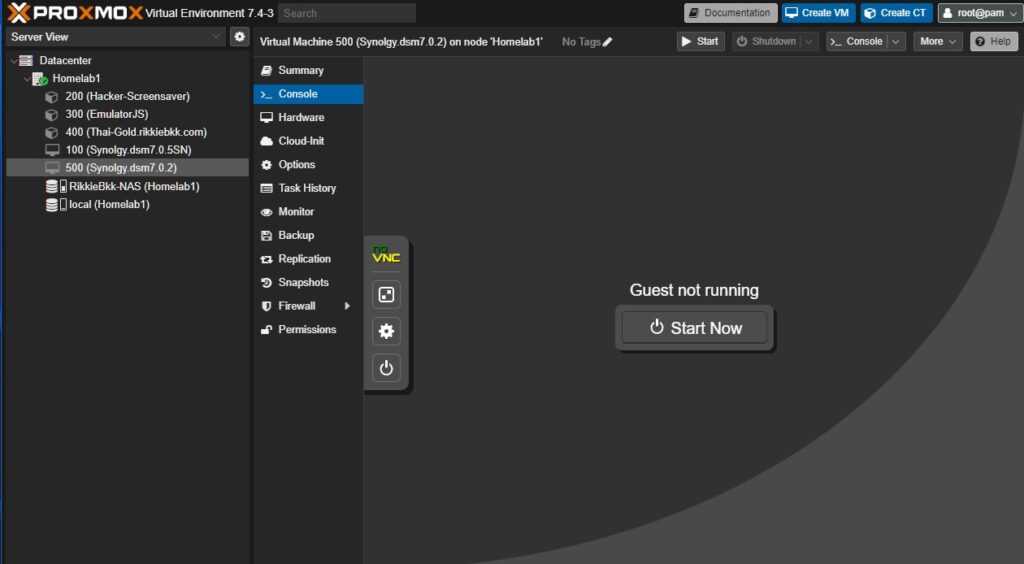Click the No Tags label

tap(581, 42)
